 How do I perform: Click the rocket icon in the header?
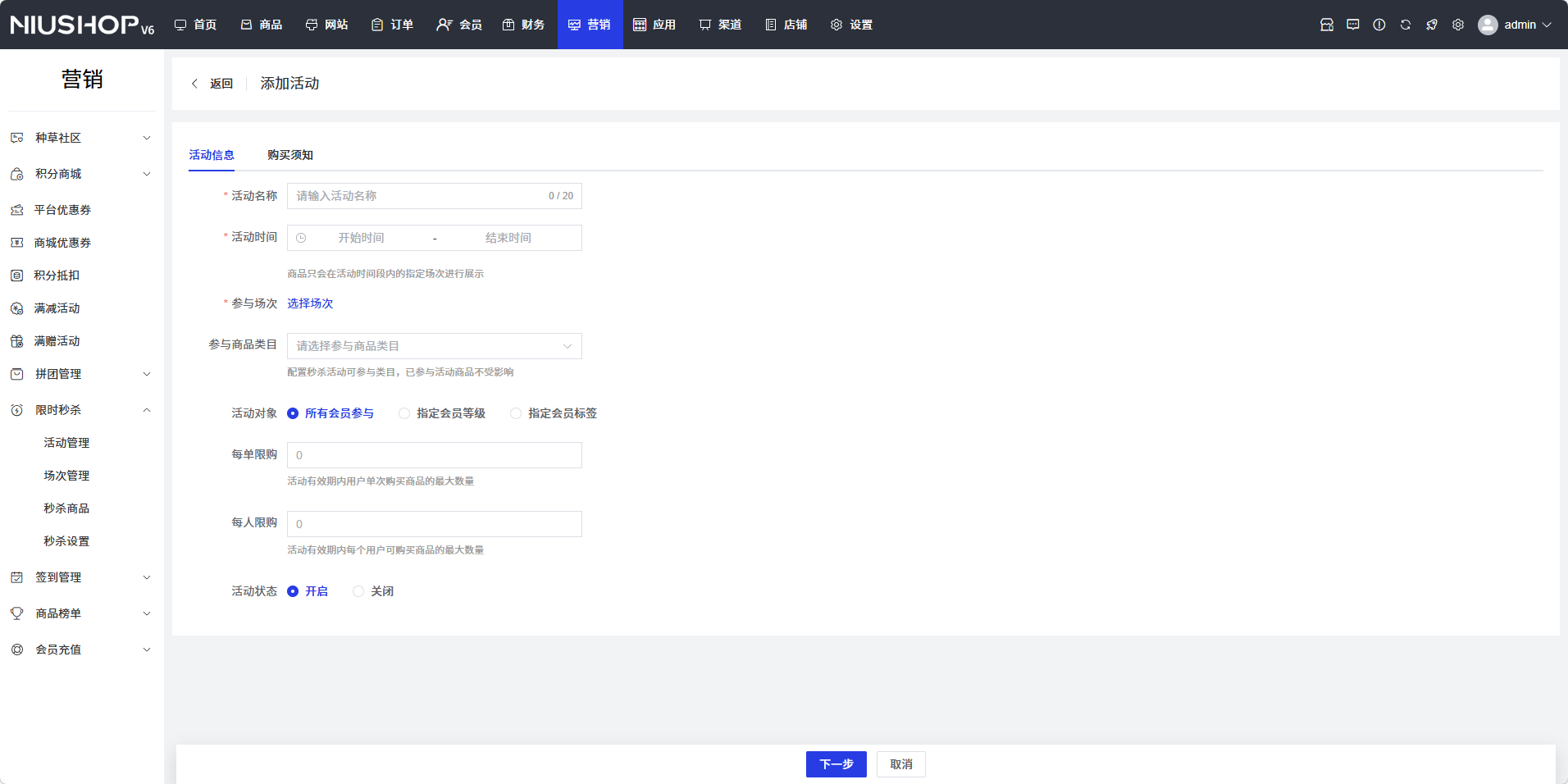(x=1432, y=25)
